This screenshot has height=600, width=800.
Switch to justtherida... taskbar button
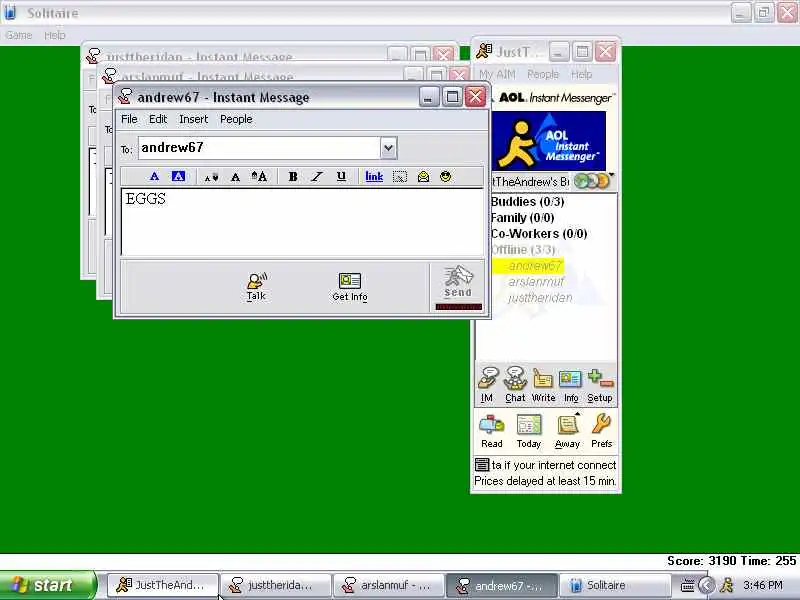tap(276, 585)
